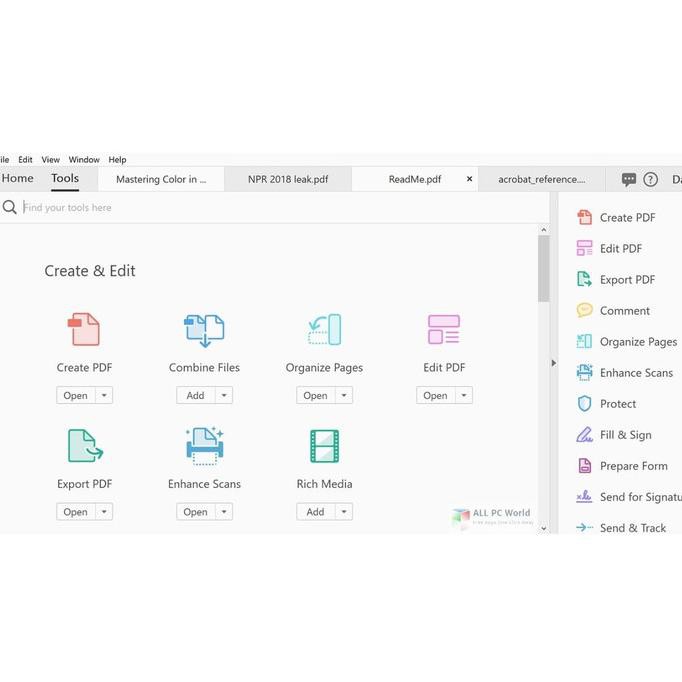Image resolution: width=682 pixels, height=682 pixels.
Task: Click Edit PDF icon in the right pane
Action: (585, 248)
